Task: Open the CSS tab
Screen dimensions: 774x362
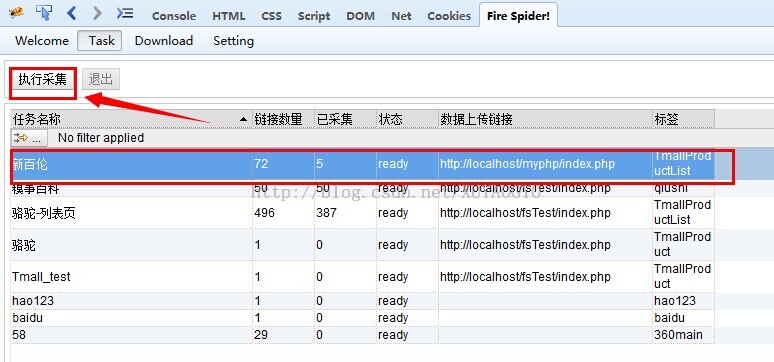Action: tap(271, 16)
